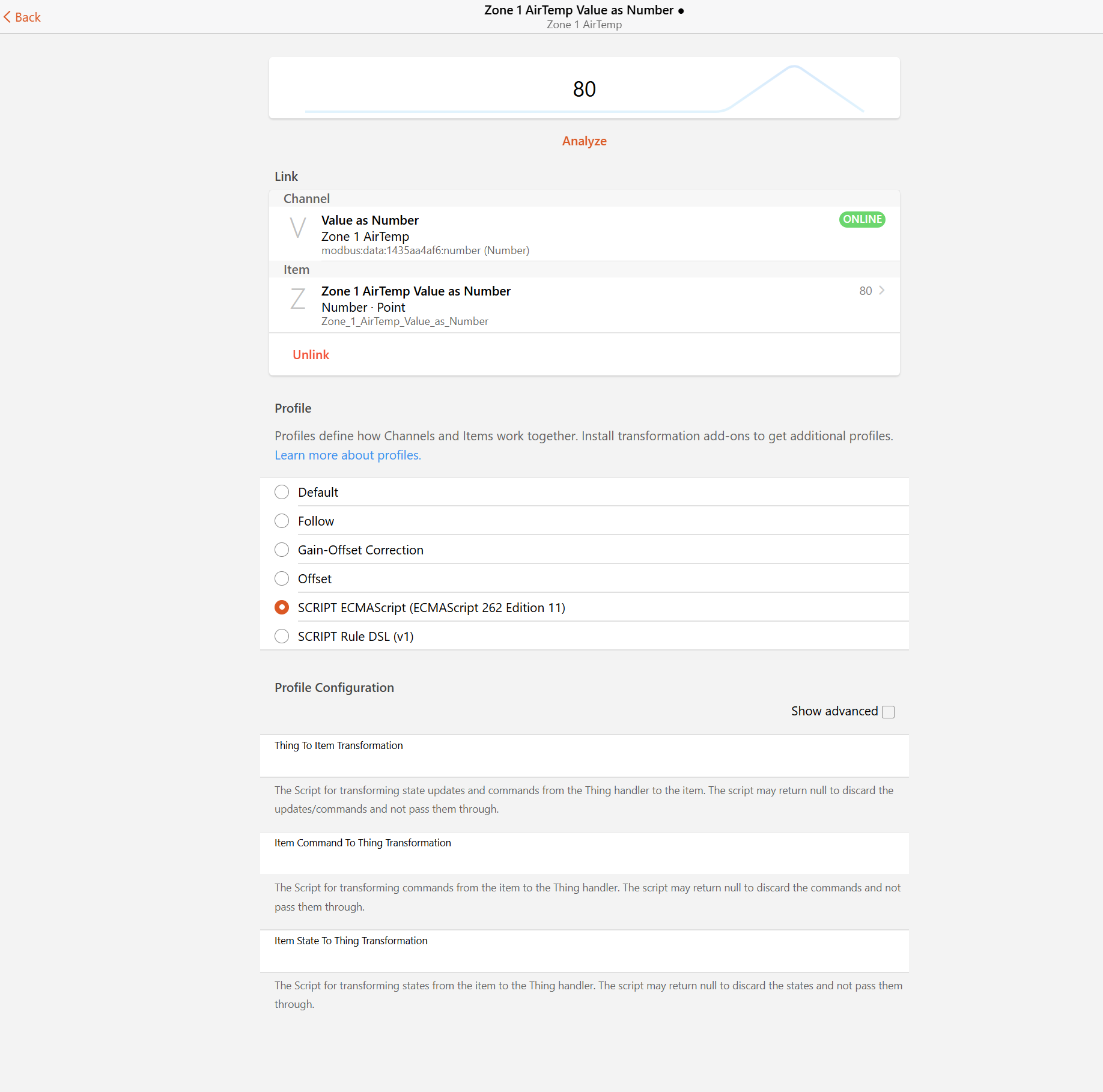
Task: Select the Default profile radio button
Action: pyautogui.click(x=282, y=493)
